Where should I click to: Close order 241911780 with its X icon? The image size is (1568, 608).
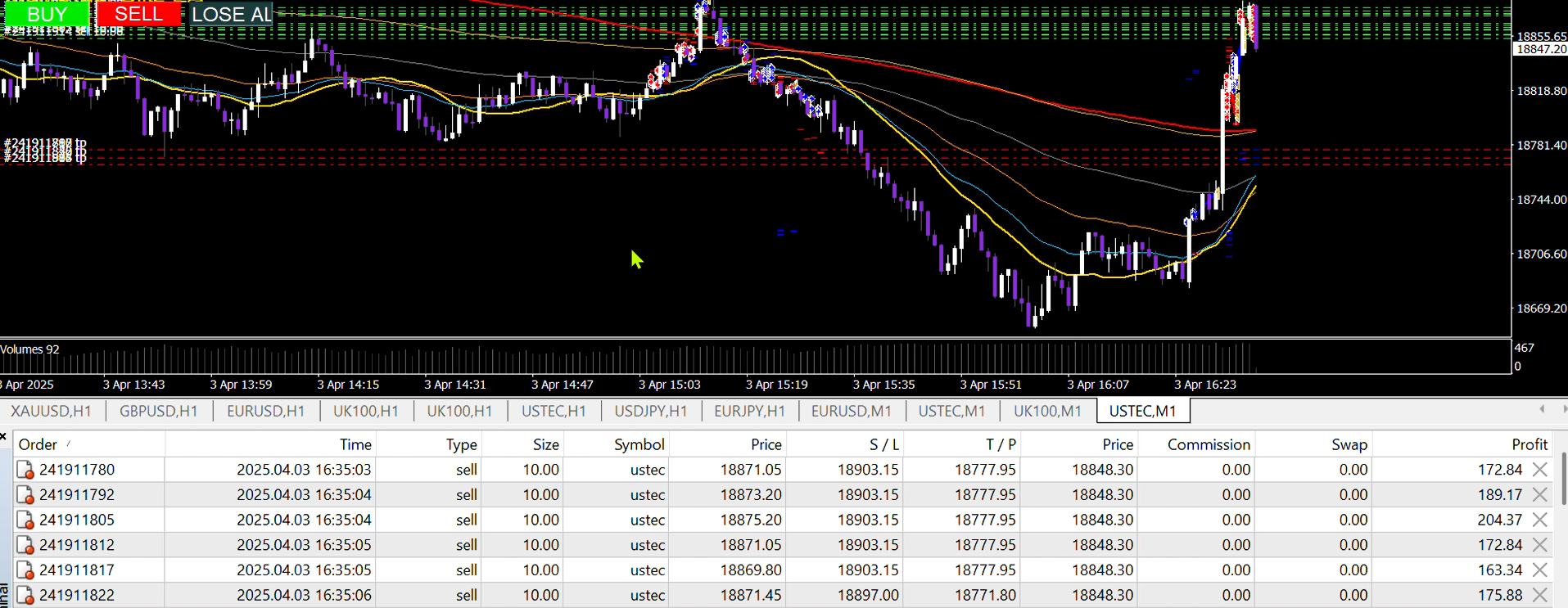1540,470
